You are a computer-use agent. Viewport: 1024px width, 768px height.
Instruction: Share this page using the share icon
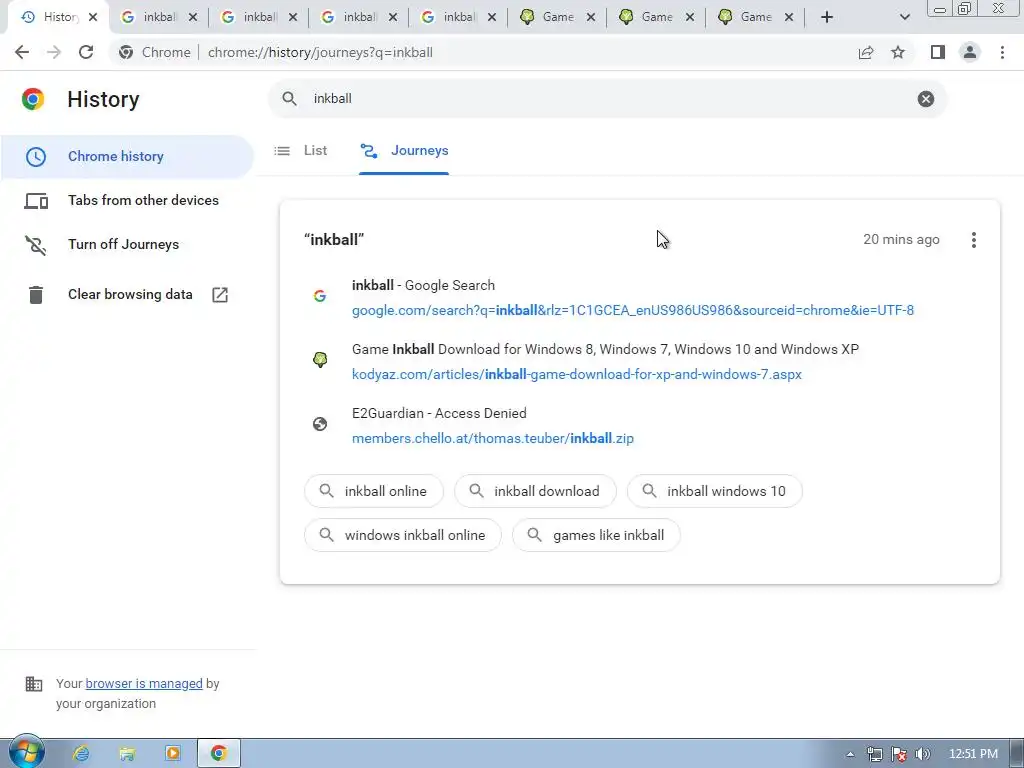coord(866,52)
